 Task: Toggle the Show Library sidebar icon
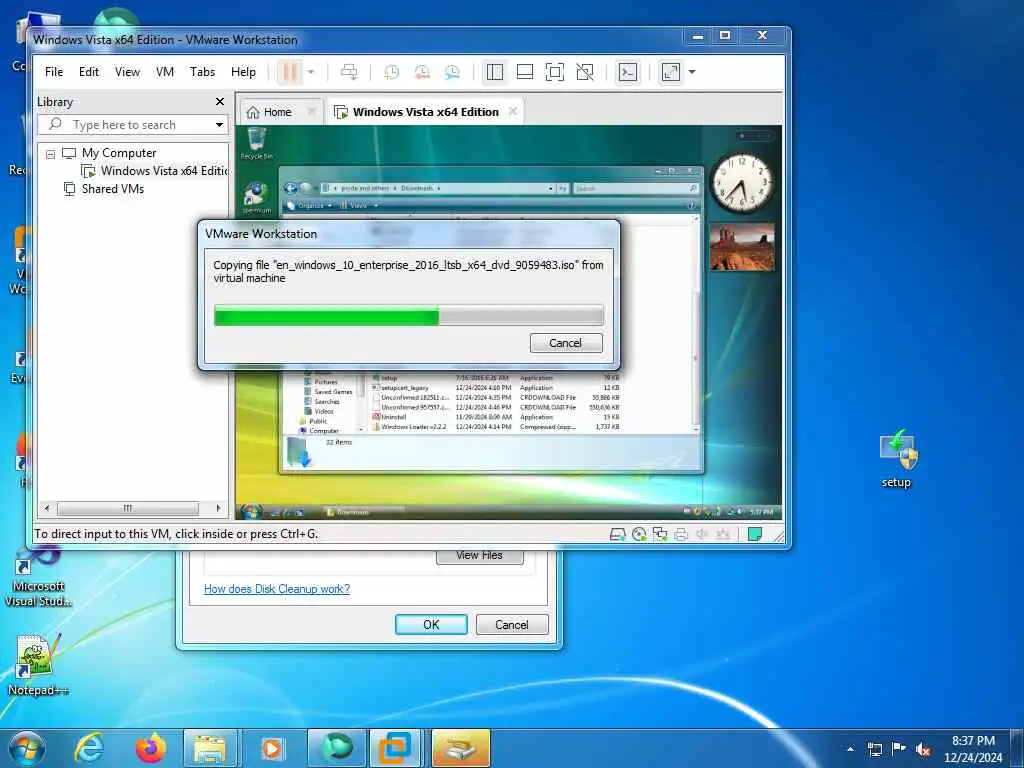coord(495,72)
